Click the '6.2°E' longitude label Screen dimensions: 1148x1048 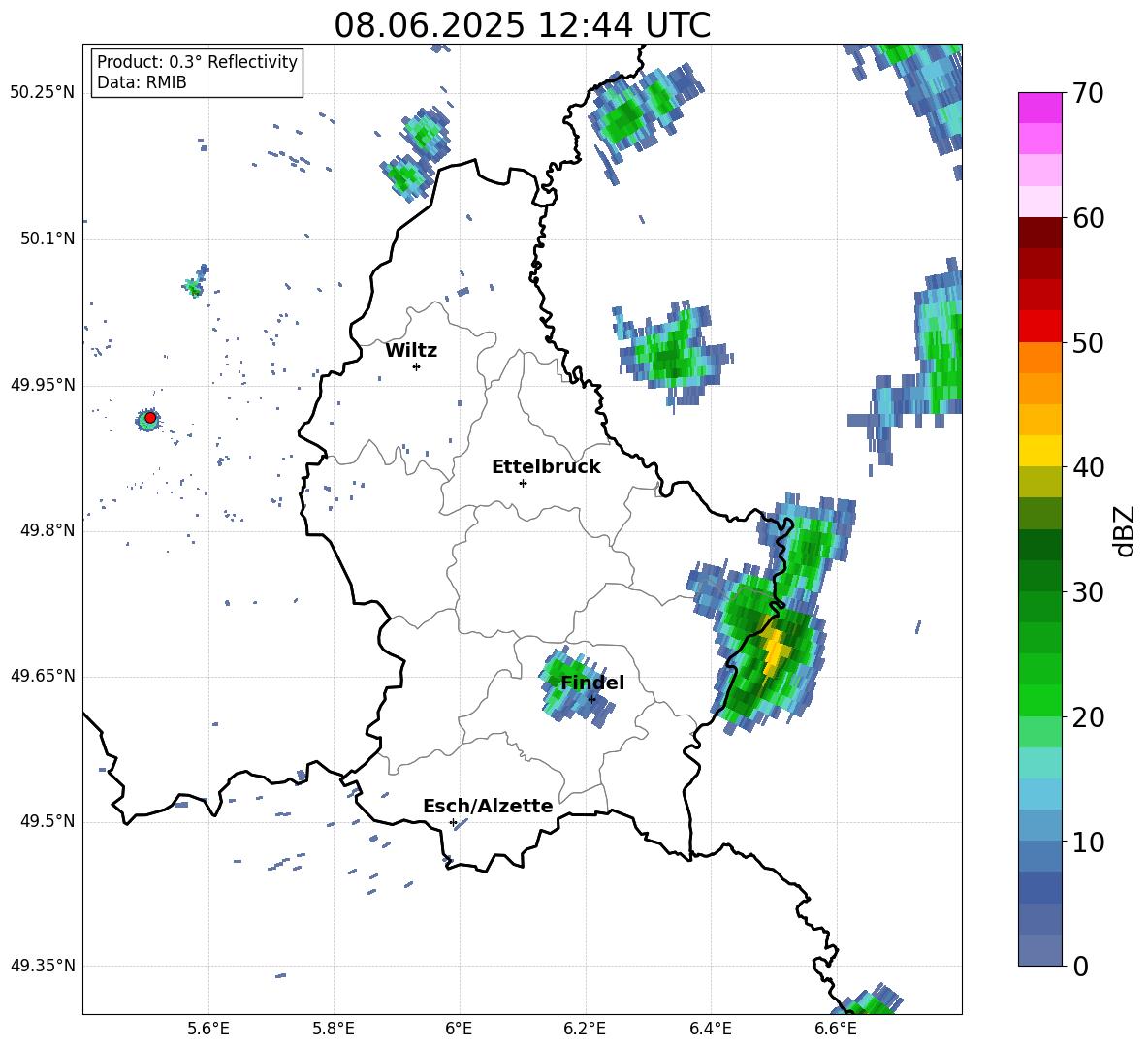click(x=585, y=1029)
